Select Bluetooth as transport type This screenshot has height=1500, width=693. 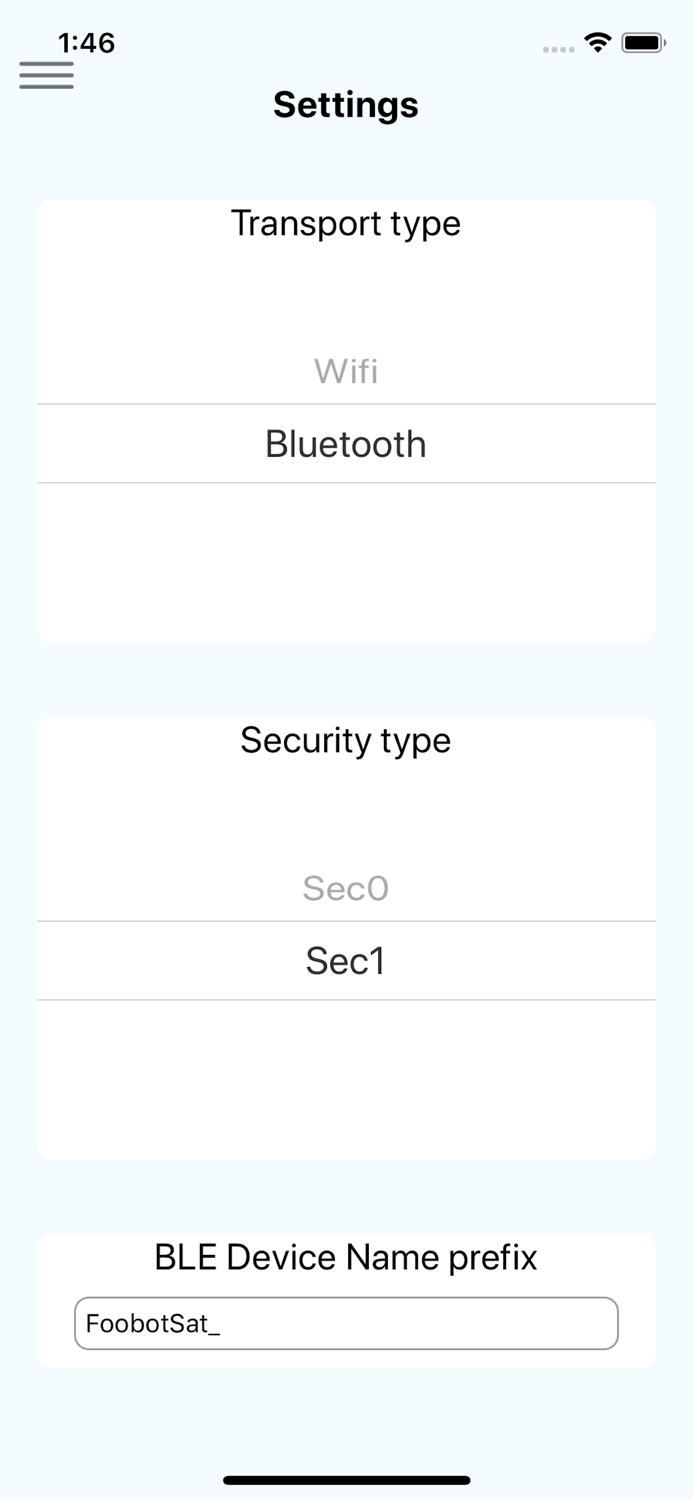coord(346,444)
